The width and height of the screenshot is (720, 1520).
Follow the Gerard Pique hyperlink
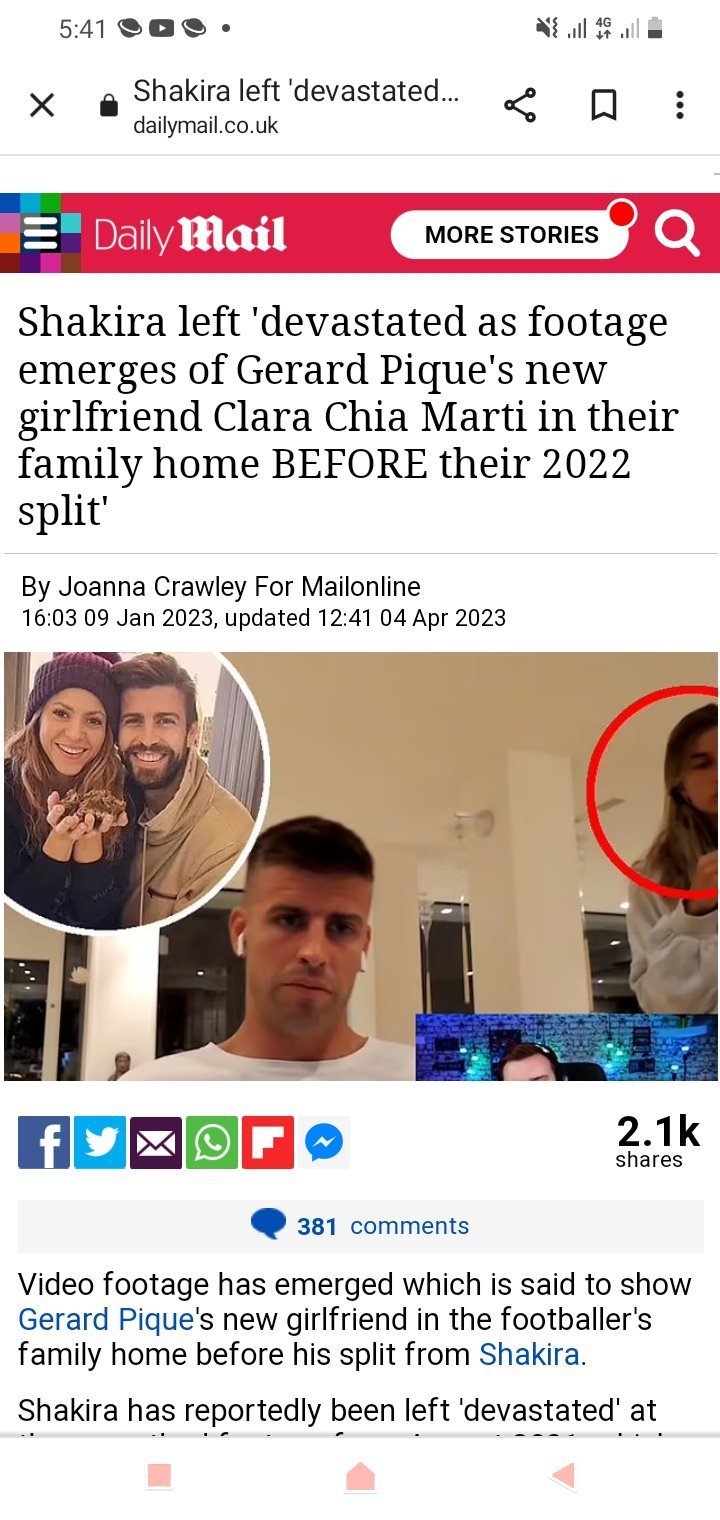tap(106, 1319)
